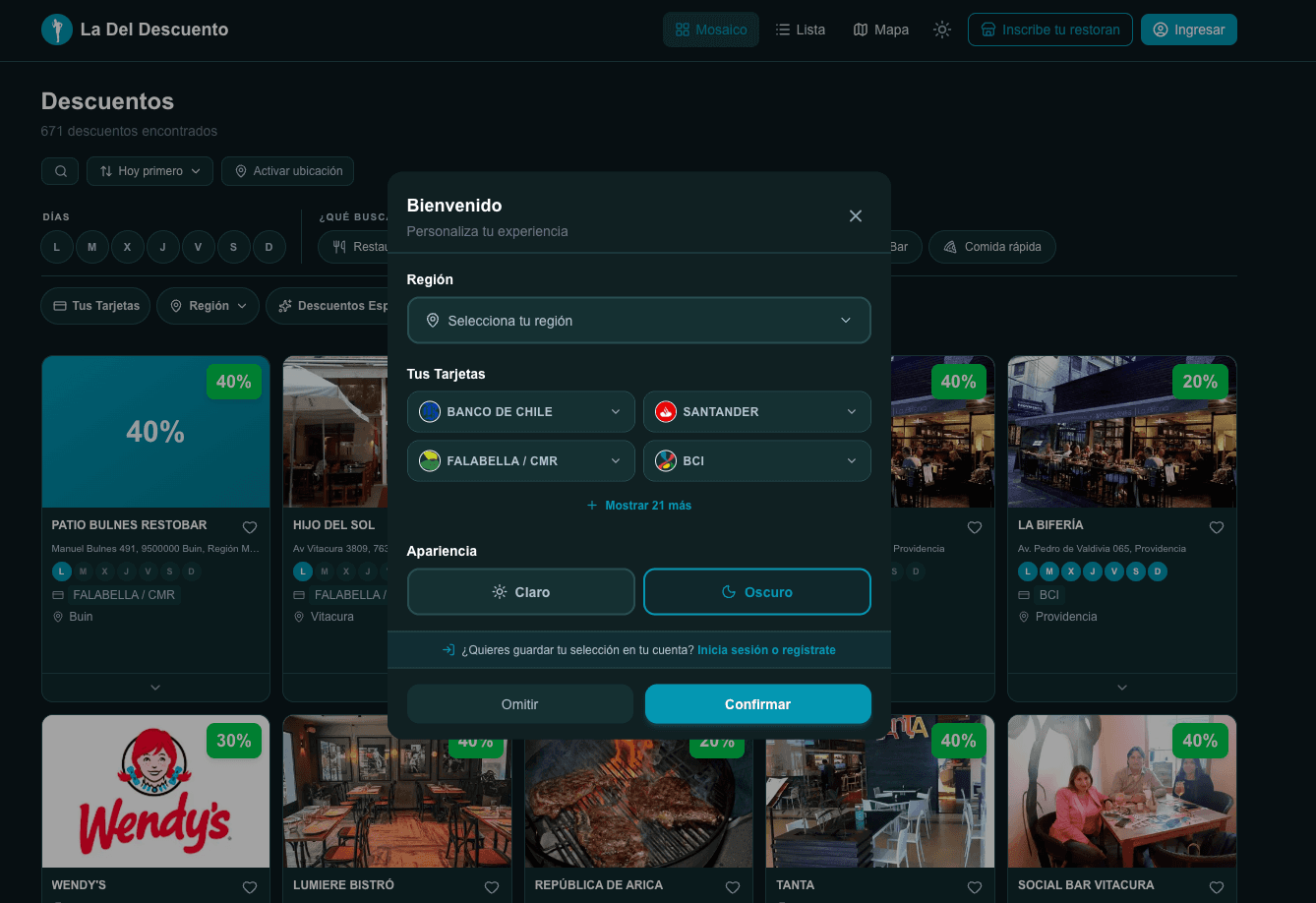Toggle day filter D (Domingo)
1316x903 pixels.
pos(269,247)
